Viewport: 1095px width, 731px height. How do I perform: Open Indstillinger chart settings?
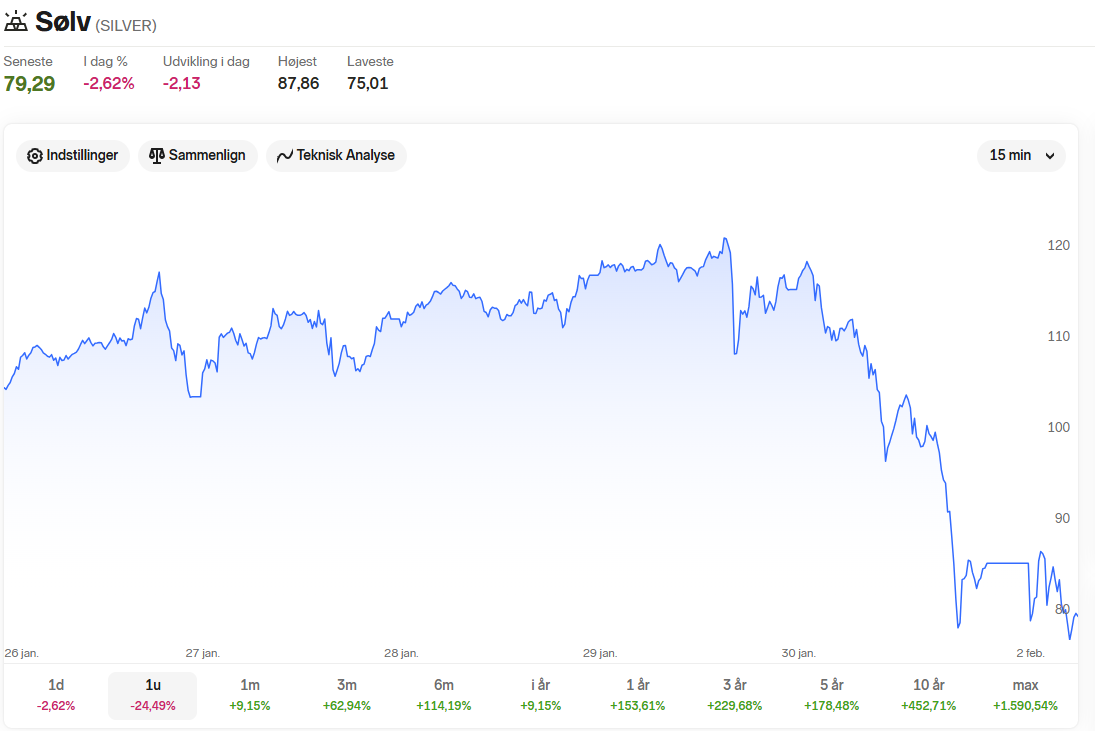73,155
